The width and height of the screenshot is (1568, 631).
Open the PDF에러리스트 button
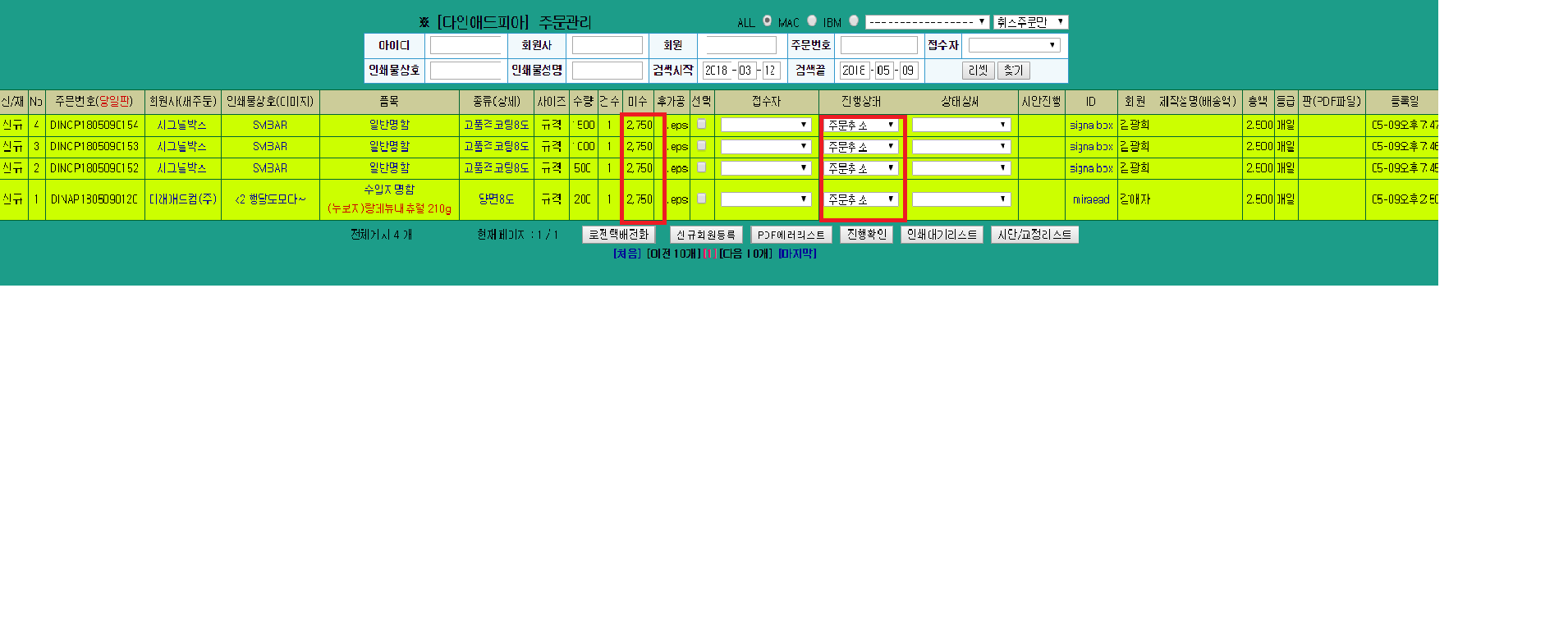(x=791, y=235)
